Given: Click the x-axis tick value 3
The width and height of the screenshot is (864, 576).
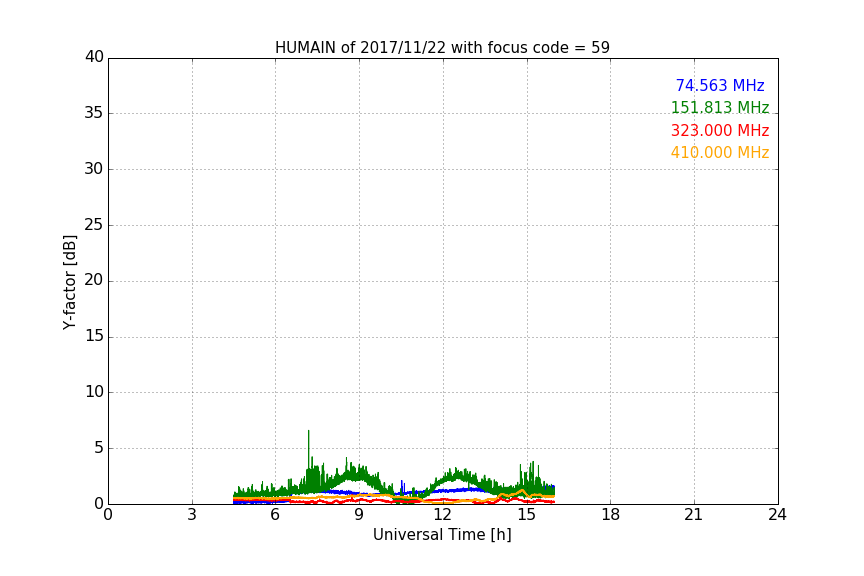Looking at the screenshot, I should click(192, 515).
